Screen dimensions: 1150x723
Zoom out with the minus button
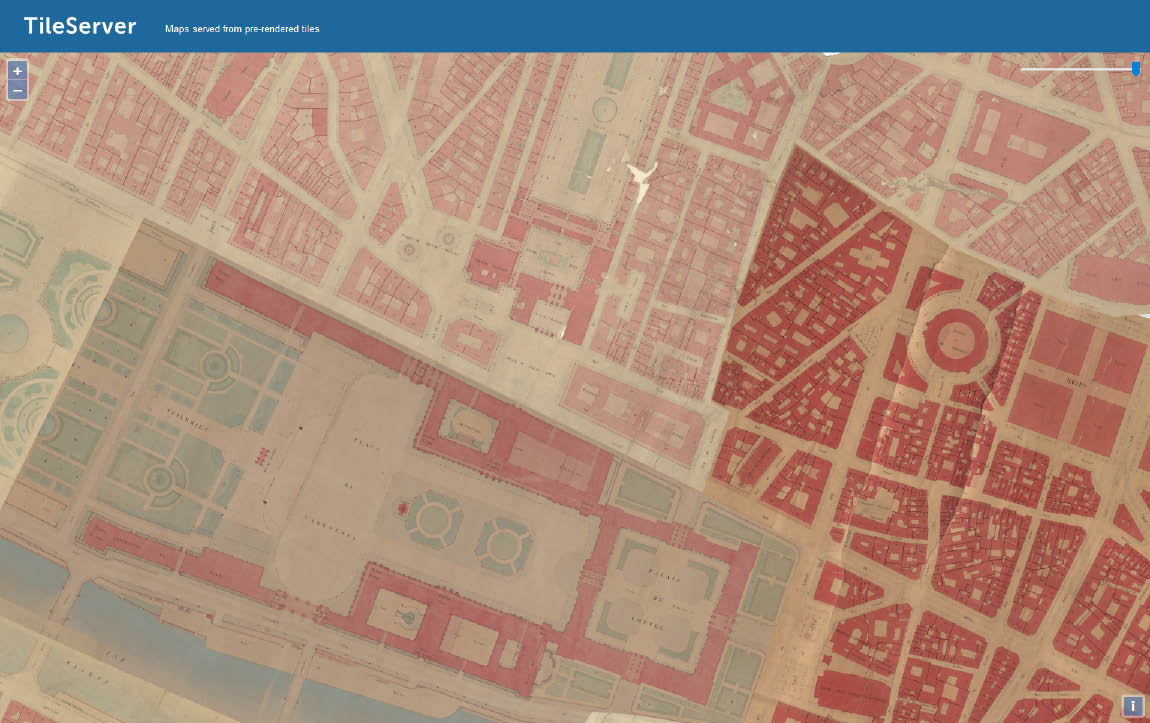pyautogui.click(x=17, y=91)
